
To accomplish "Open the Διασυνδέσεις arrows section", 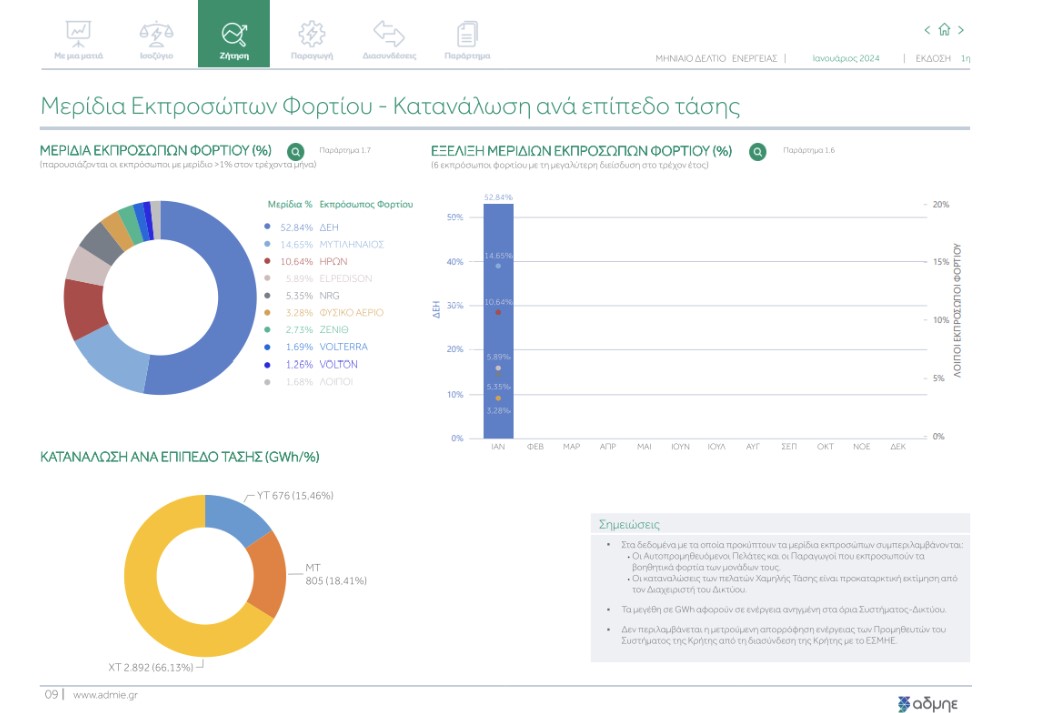I will [x=389, y=39].
